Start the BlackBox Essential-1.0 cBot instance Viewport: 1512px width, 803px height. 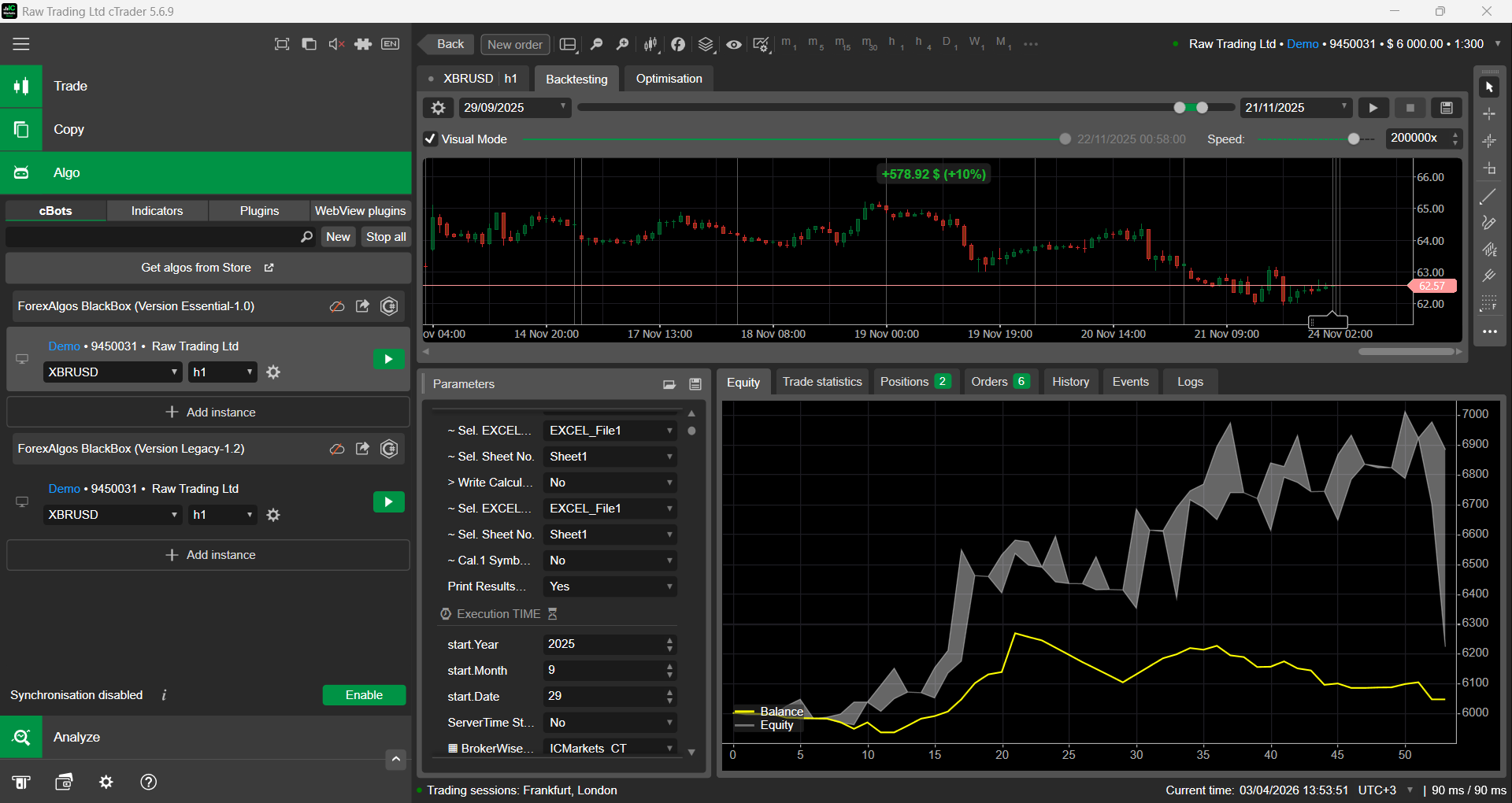pos(388,360)
